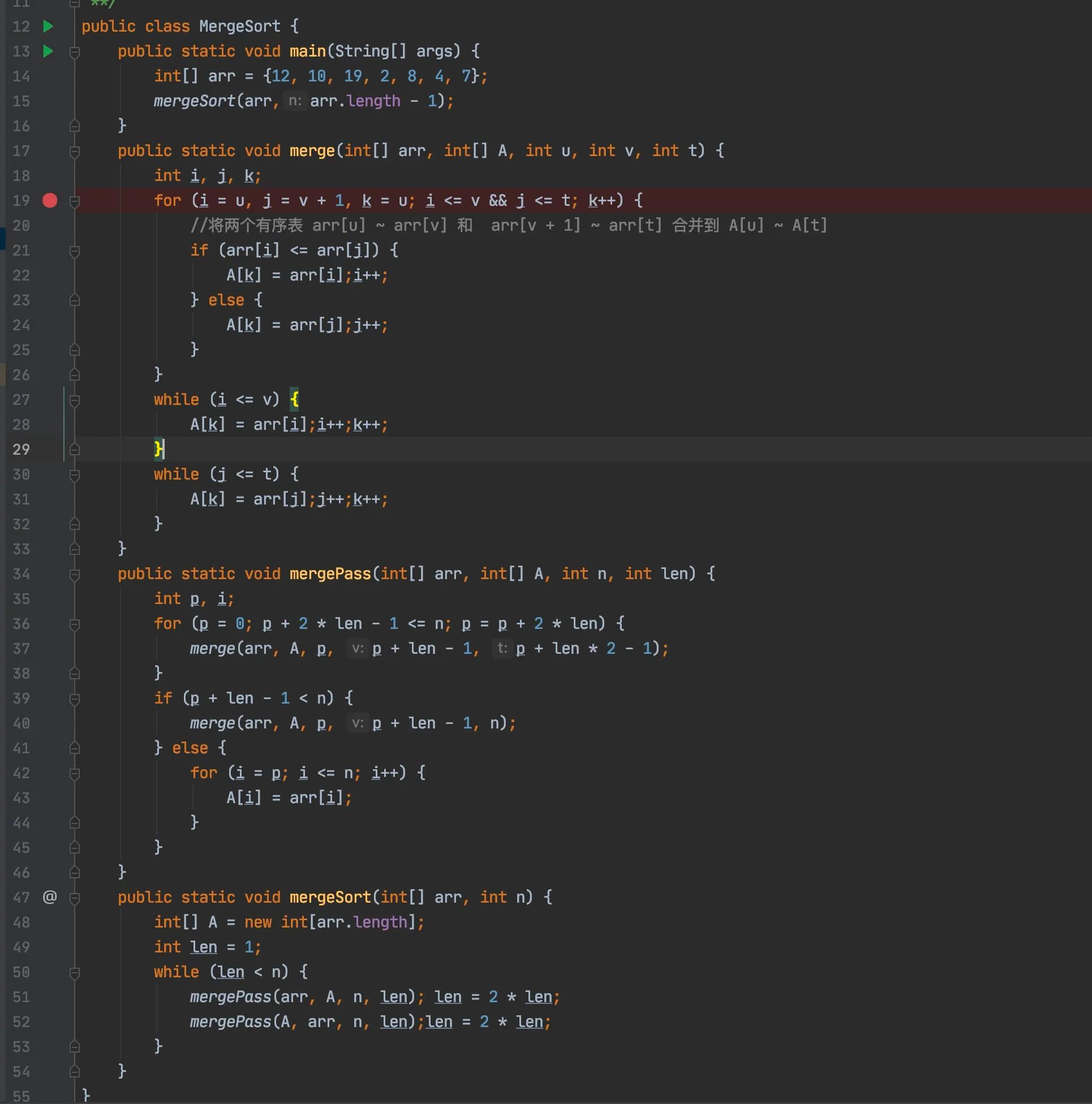Click the highlighted opening brace on line 27
1092x1104 pixels.
point(294,399)
